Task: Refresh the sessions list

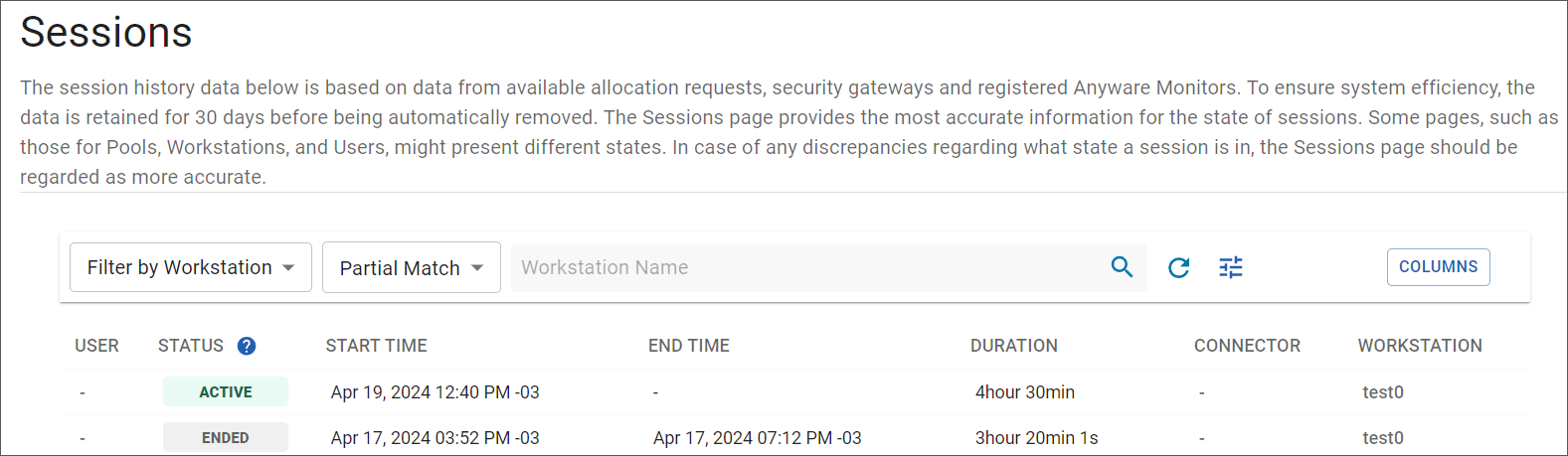Action: click(x=1178, y=267)
